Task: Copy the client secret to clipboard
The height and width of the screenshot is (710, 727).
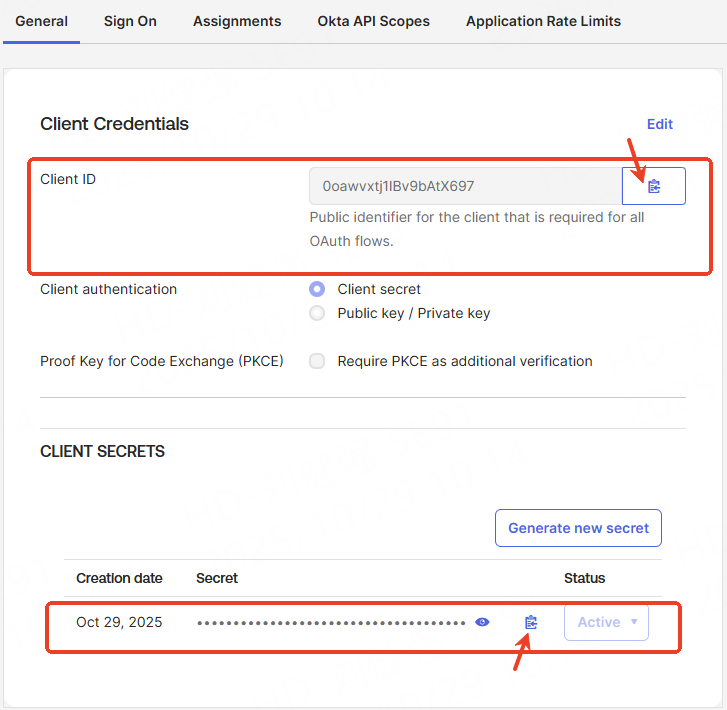Action: point(531,622)
